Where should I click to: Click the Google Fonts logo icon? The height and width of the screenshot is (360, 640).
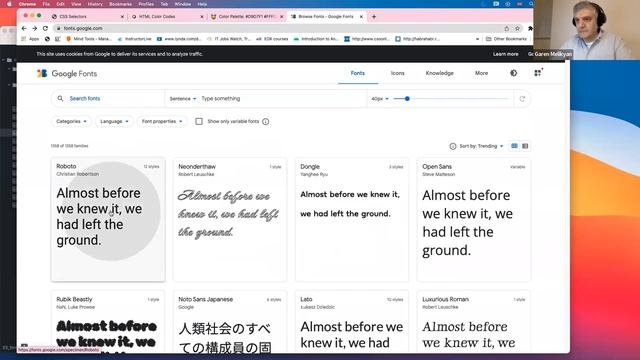pos(42,73)
